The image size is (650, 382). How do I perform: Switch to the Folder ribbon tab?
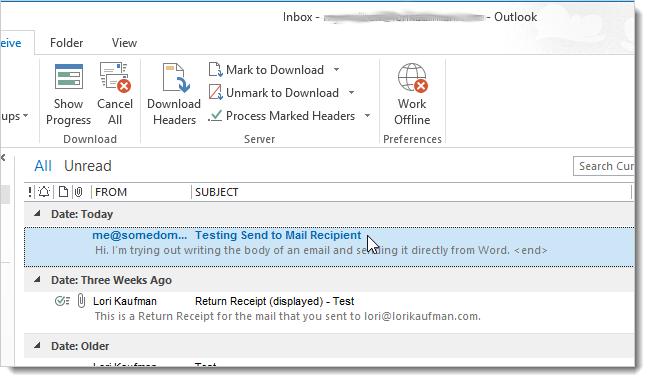66,43
